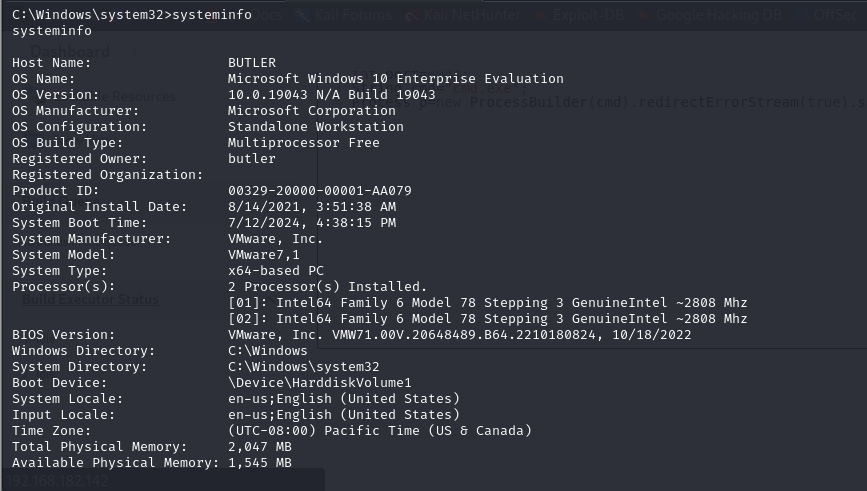
Task: Click the Time Zone value
Action: click(x=379, y=431)
